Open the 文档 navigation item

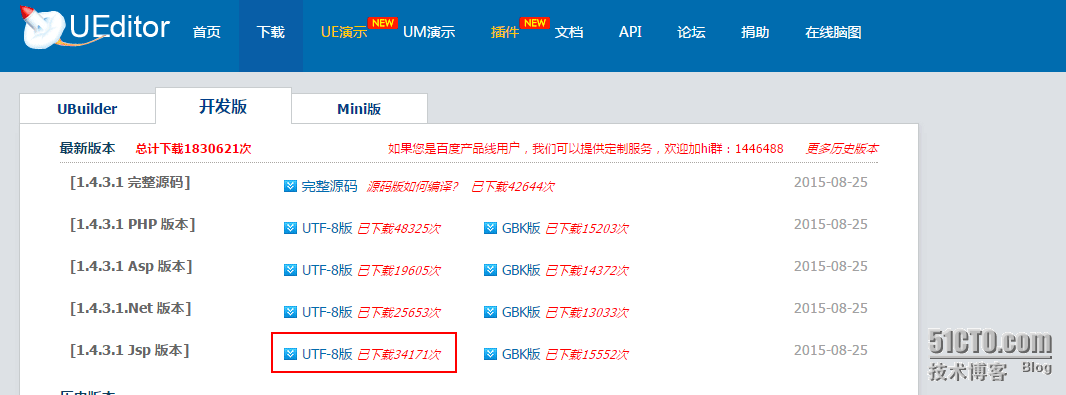pyautogui.click(x=569, y=33)
